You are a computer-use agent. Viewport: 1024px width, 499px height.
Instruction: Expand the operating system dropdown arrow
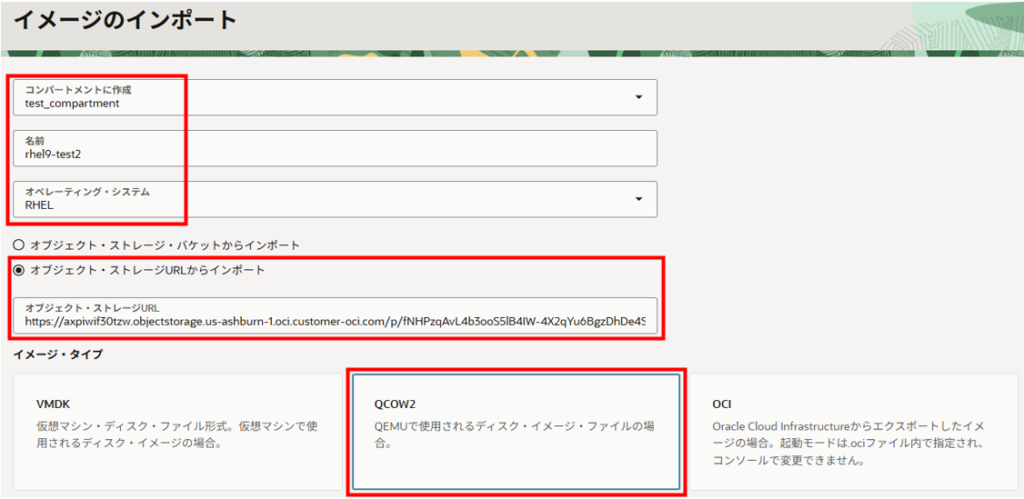pos(638,199)
